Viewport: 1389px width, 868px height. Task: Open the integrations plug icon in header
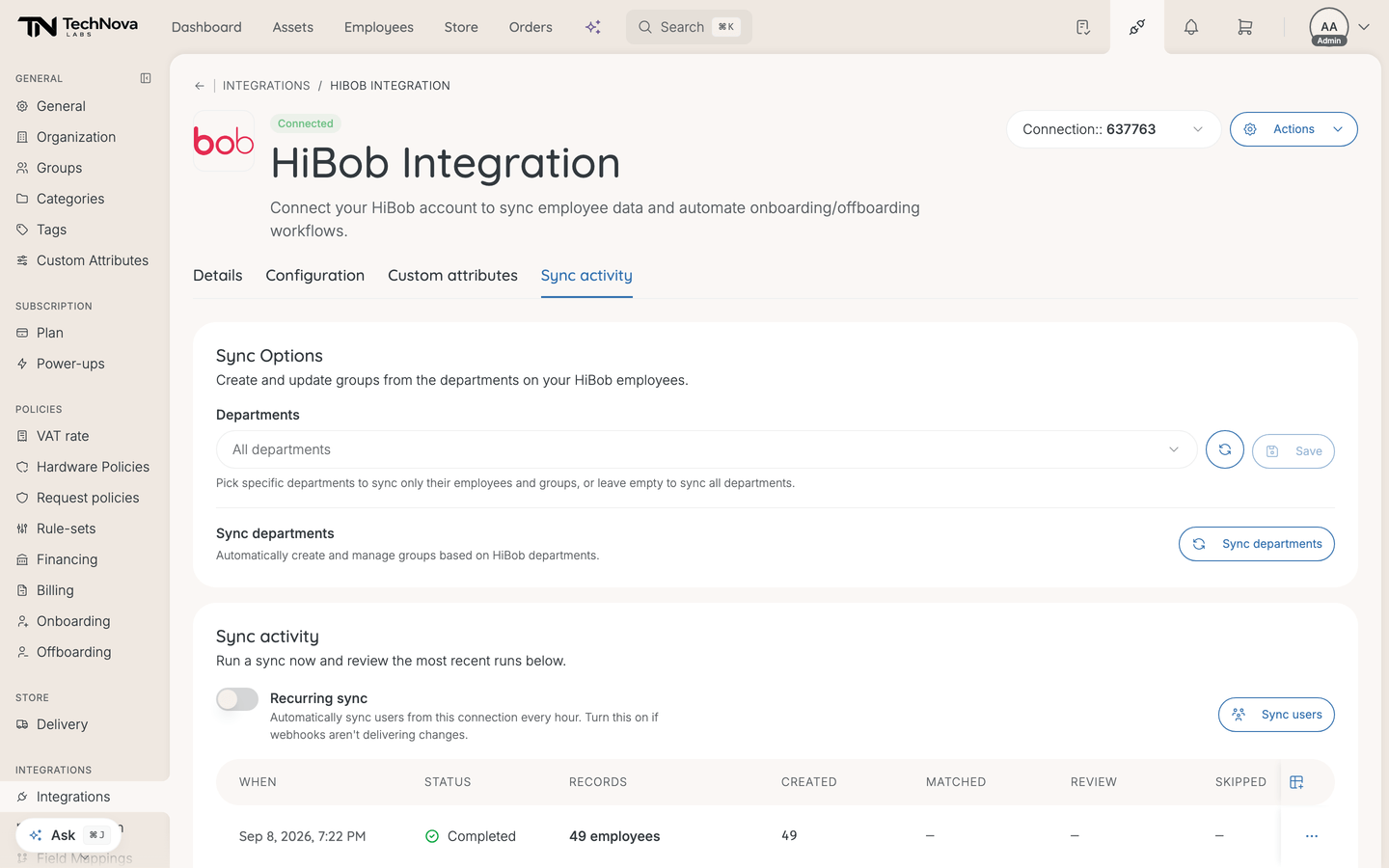1137,27
